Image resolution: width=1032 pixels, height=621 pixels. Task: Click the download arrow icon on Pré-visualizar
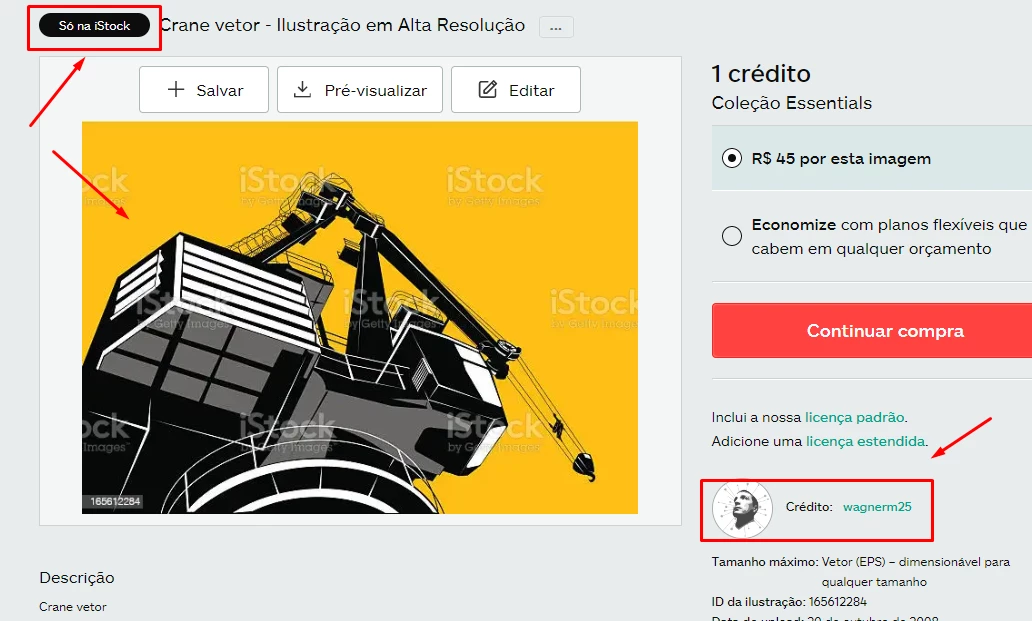tap(302, 89)
